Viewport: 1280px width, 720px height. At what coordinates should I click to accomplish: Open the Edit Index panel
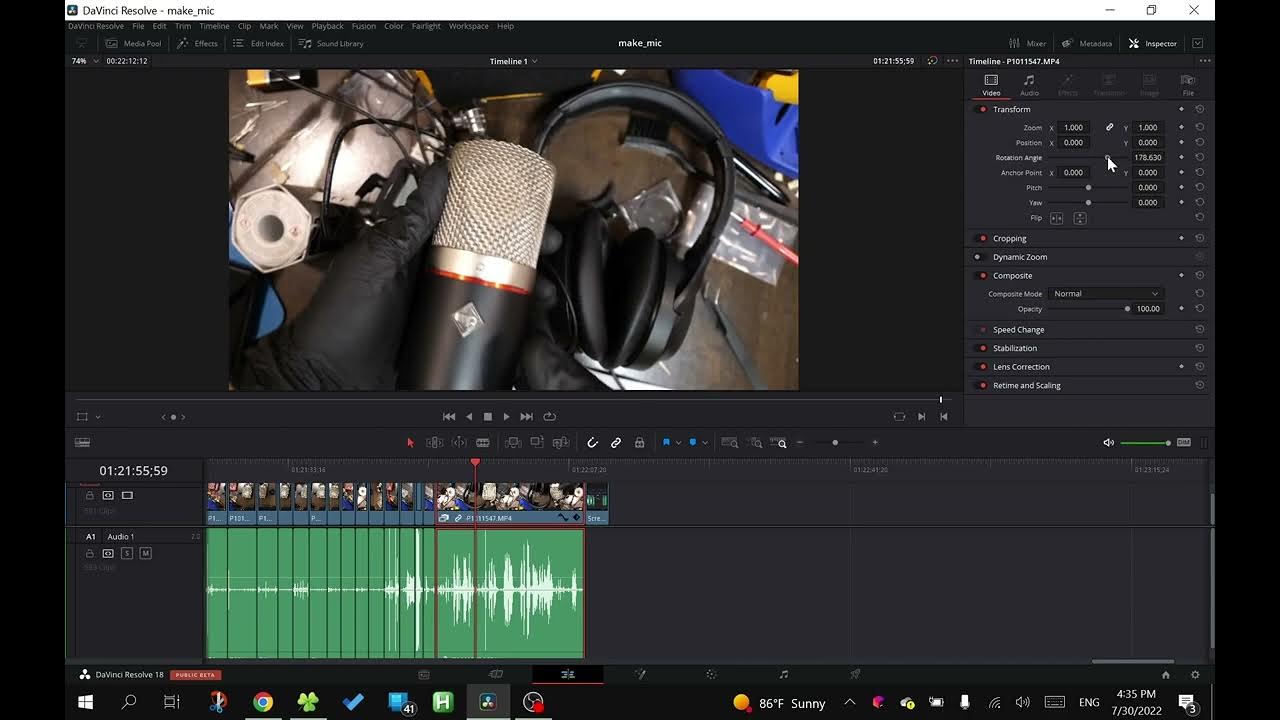pyautogui.click(x=258, y=43)
